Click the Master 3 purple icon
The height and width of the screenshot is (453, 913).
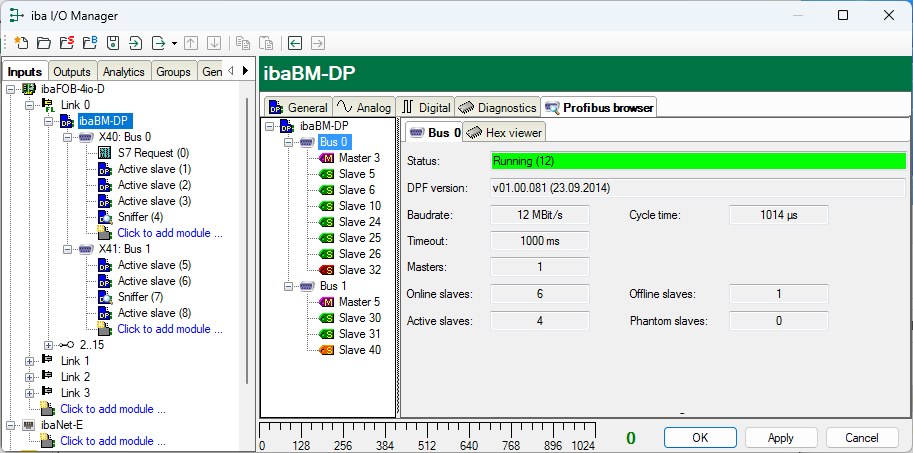[327, 158]
